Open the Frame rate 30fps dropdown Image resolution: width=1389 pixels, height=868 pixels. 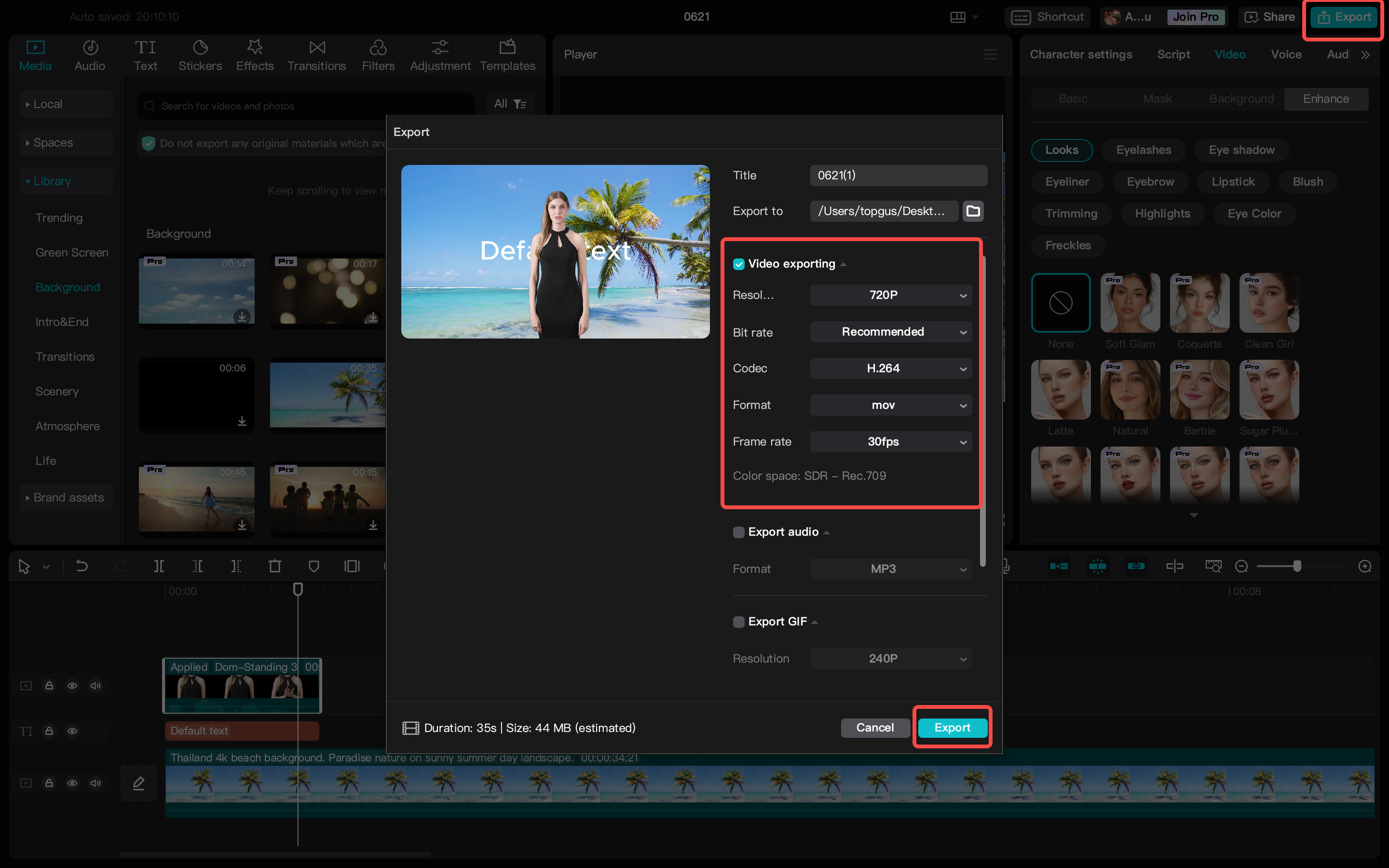(x=890, y=441)
